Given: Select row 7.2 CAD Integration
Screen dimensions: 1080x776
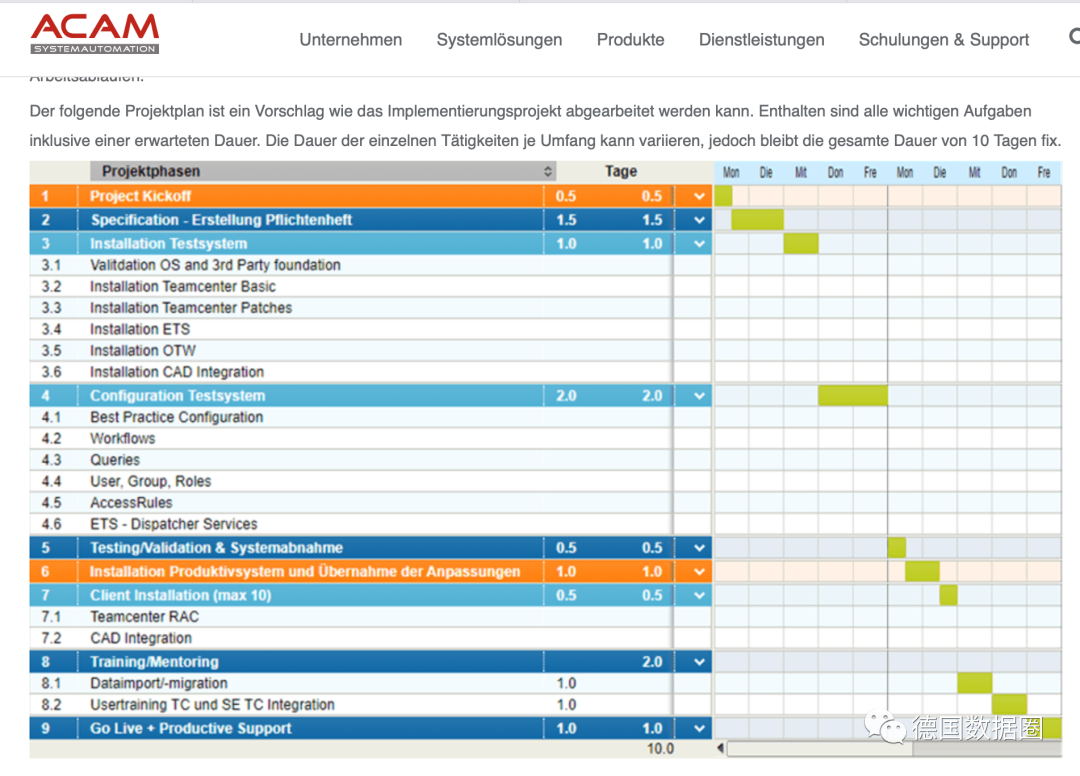Looking at the screenshot, I should coord(371,638).
